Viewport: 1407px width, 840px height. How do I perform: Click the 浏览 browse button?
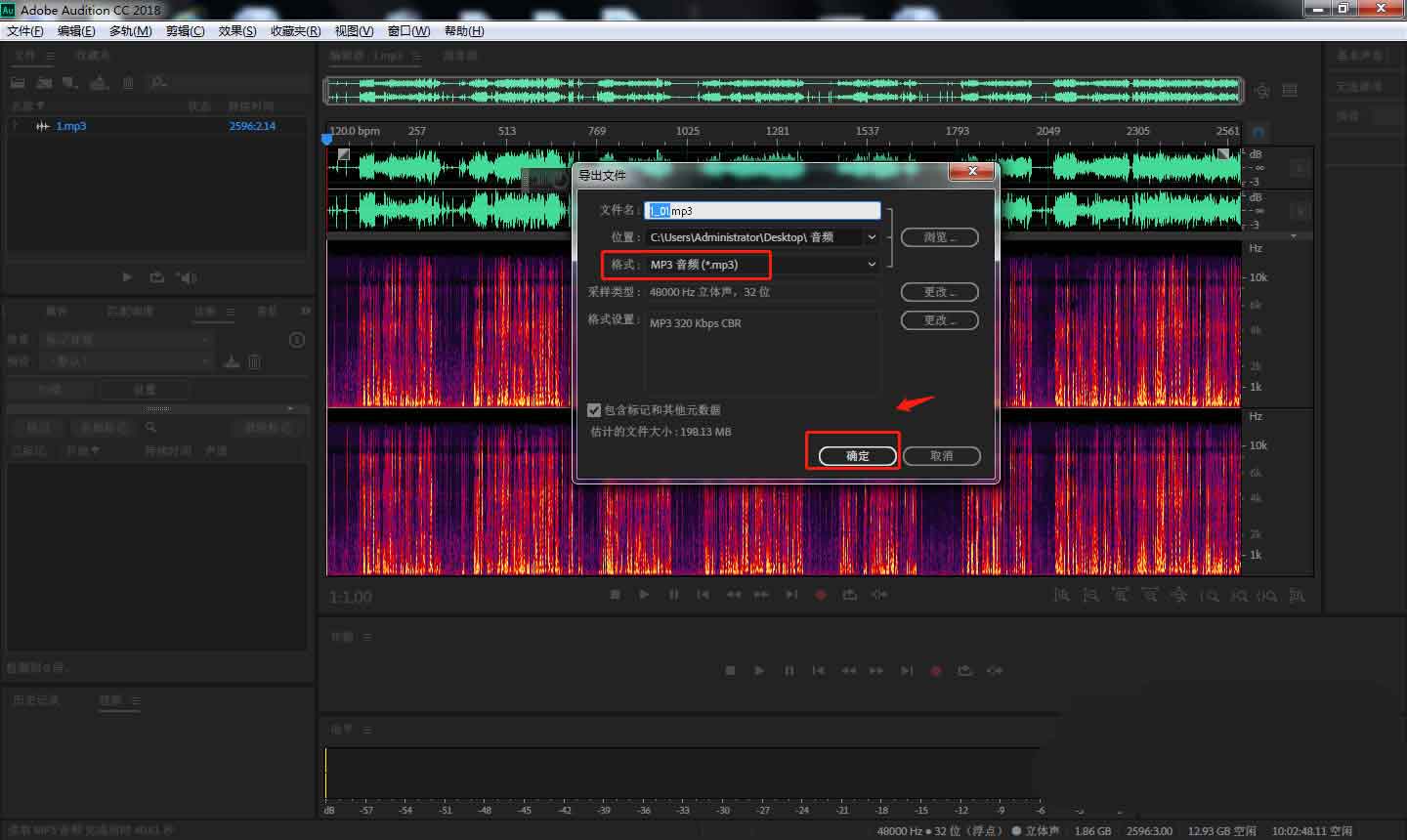coord(939,237)
